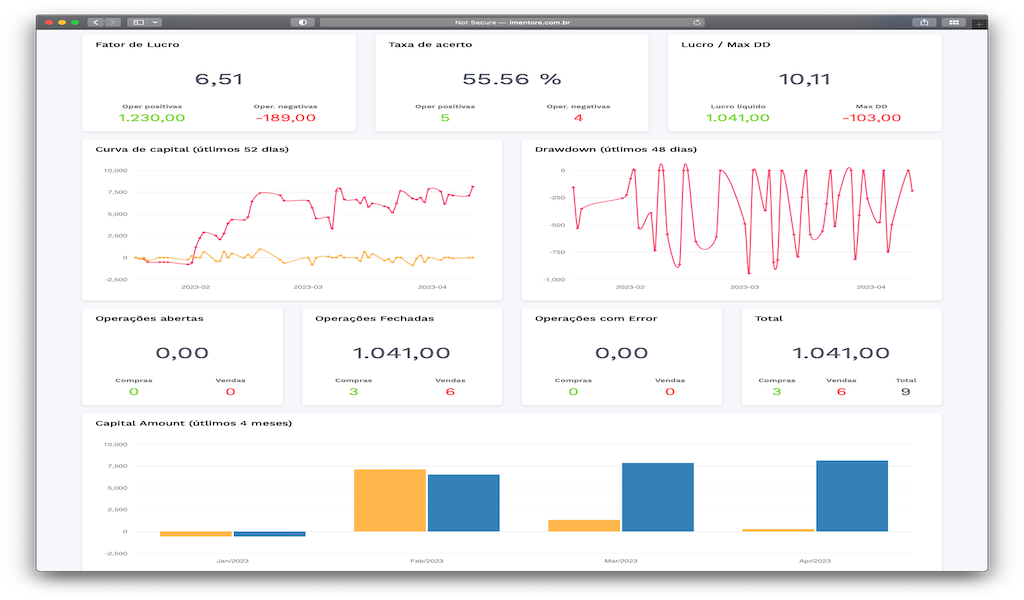Image resolution: width=1024 pixels, height=600 pixels.
Task: Click the blue Mar/2023 bar
Action: click(658, 497)
